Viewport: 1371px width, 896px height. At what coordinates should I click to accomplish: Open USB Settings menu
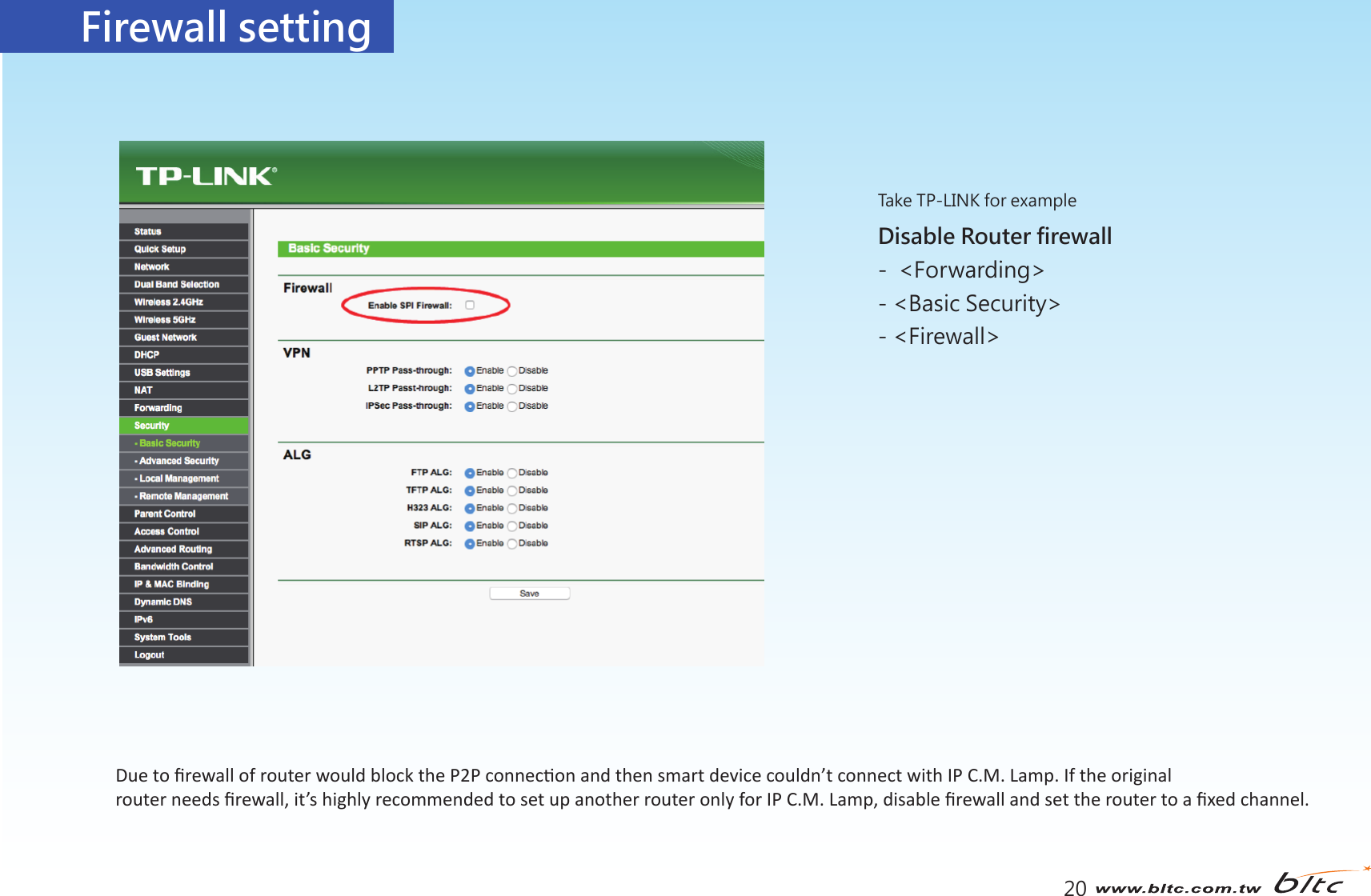coord(184,372)
